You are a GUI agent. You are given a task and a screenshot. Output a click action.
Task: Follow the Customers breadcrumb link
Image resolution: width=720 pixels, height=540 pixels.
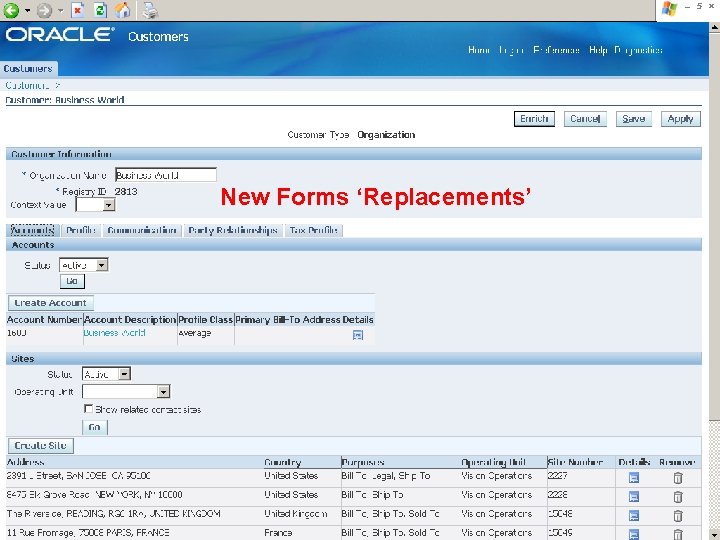click(27, 85)
